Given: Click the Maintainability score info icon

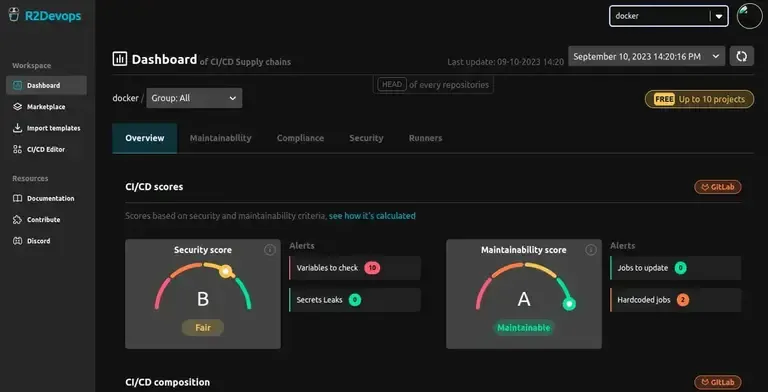Looking at the screenshot, I should (x=591, y=250).
